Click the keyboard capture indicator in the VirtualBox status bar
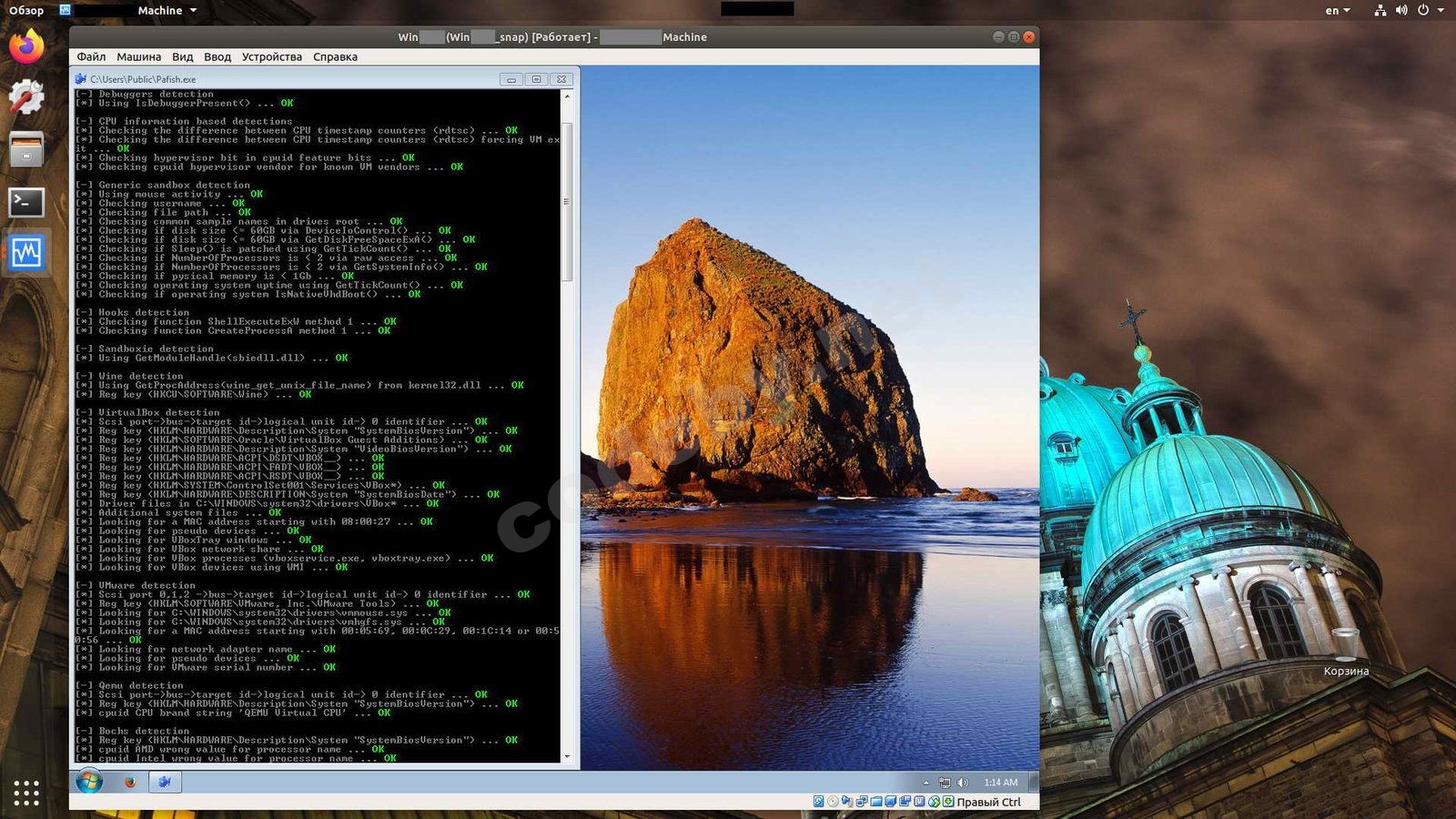 (x=948, y=802)
